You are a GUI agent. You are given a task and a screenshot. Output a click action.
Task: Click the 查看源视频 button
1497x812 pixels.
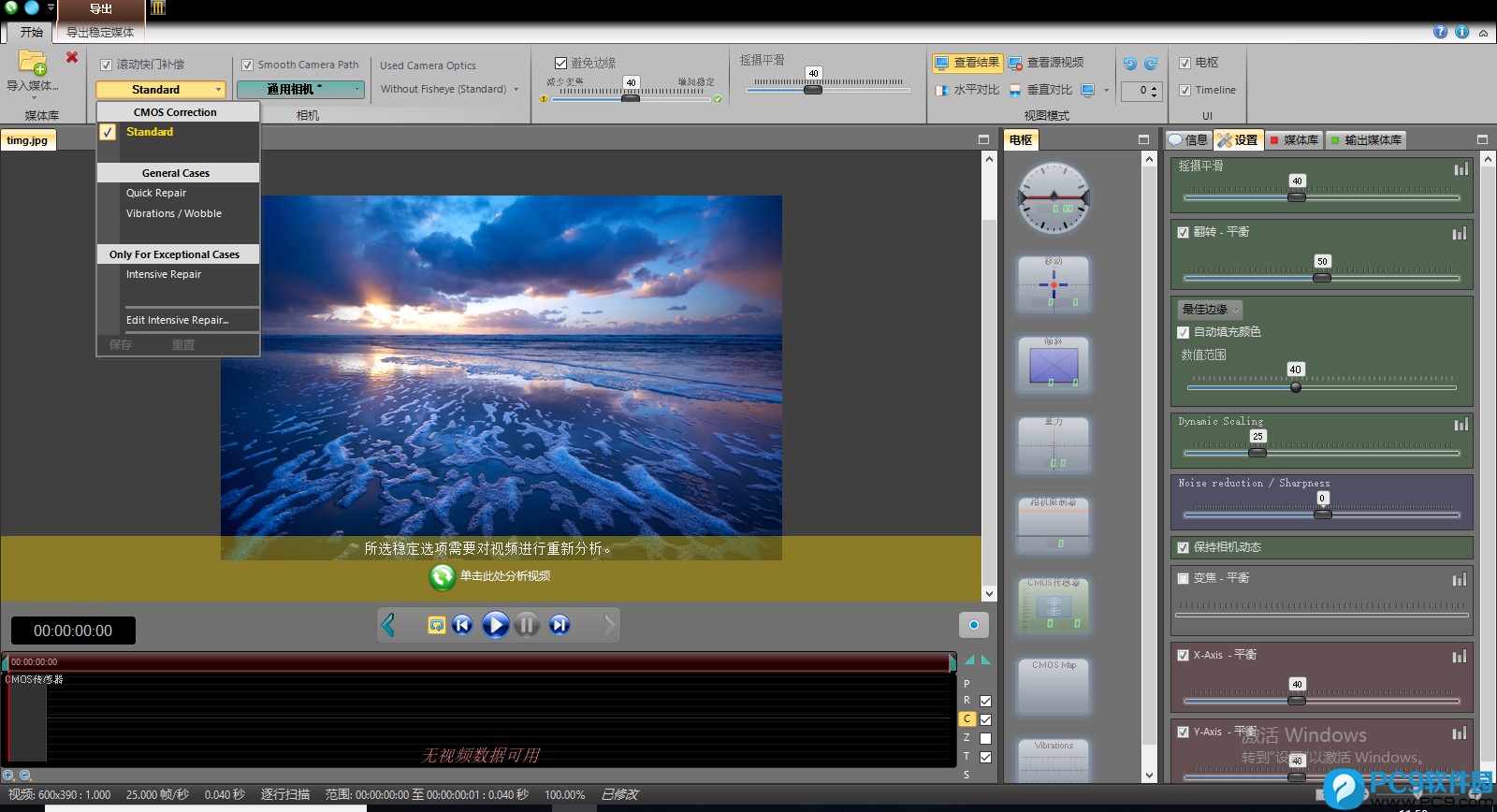point(1046,63)
